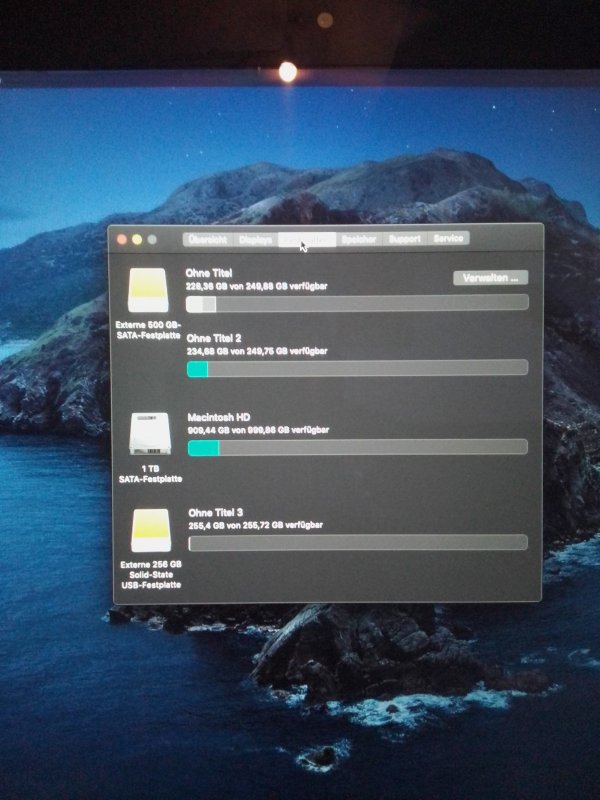The image size is (600, 800).
Task: Go to the Support tab
Action: [x=404, y=240]
